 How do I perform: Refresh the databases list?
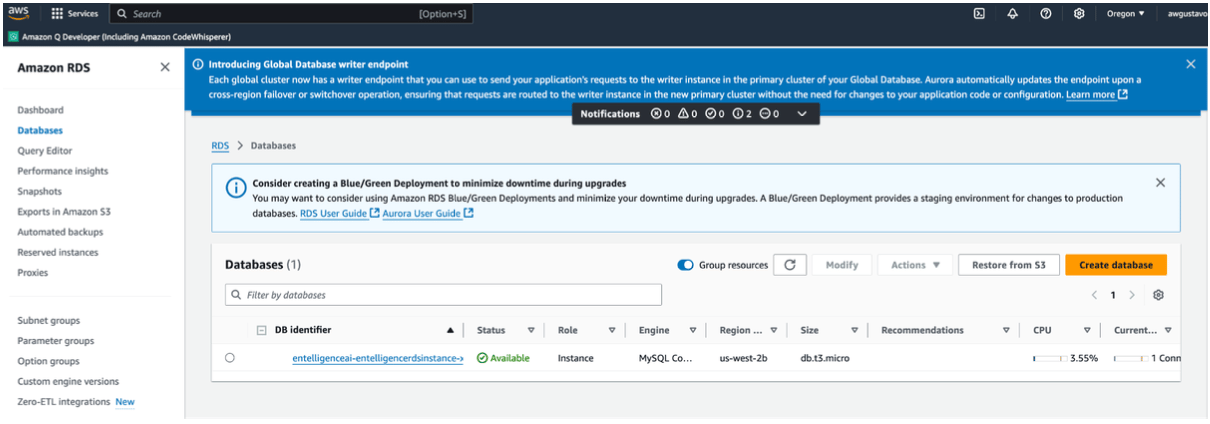click(x=790, y=265)
